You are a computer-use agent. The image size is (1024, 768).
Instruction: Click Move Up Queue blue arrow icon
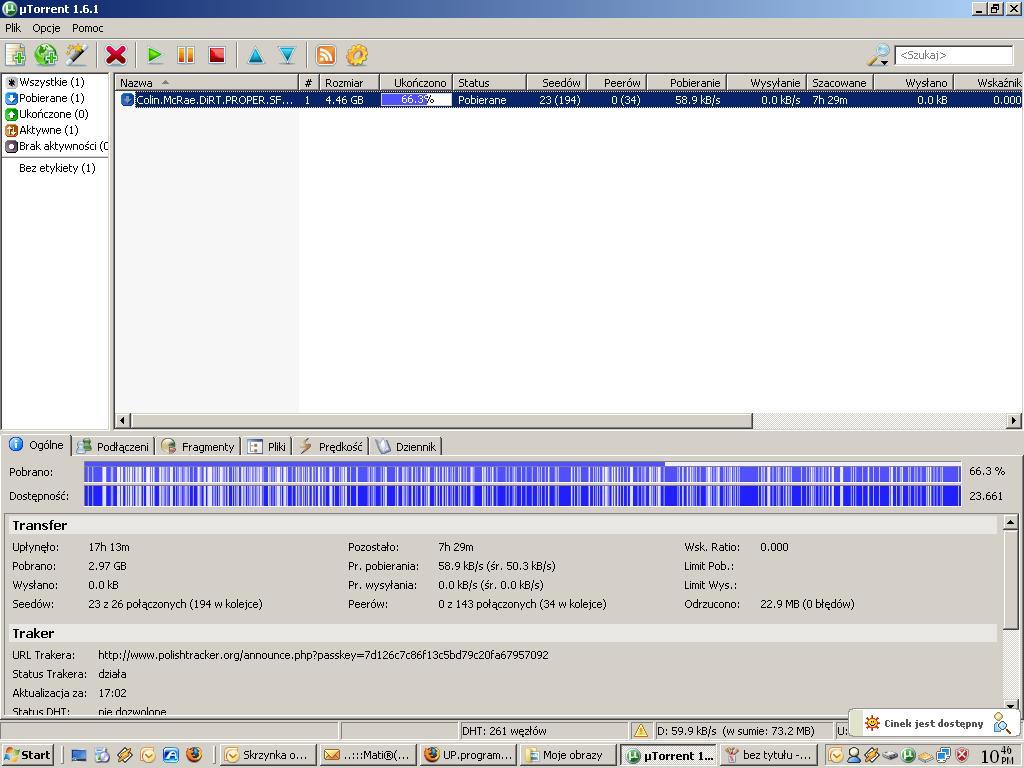[256, 55]
